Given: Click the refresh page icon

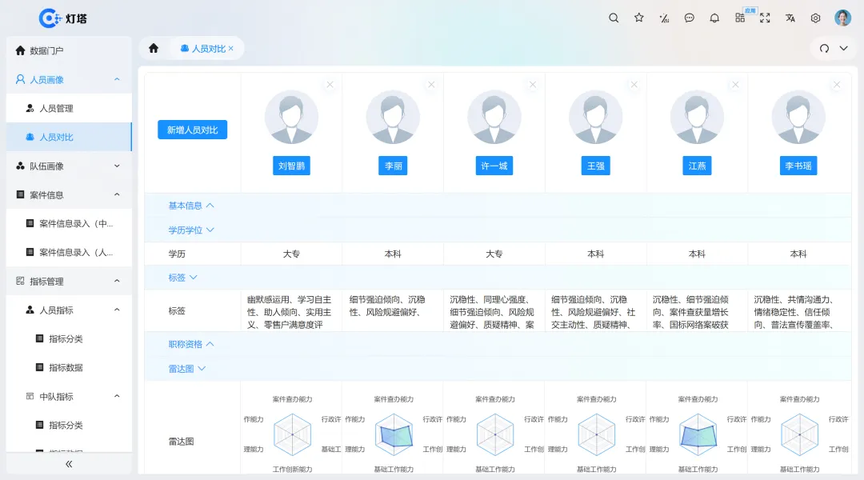Looking at the screenshot, I should pyautogui.click(x=824, y=48).
